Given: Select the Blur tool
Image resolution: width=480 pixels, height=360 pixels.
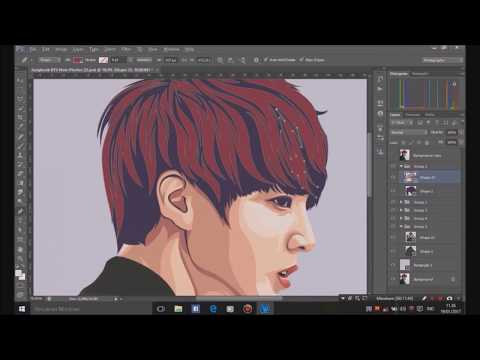Looking at the screenshot, I should 20,193.
